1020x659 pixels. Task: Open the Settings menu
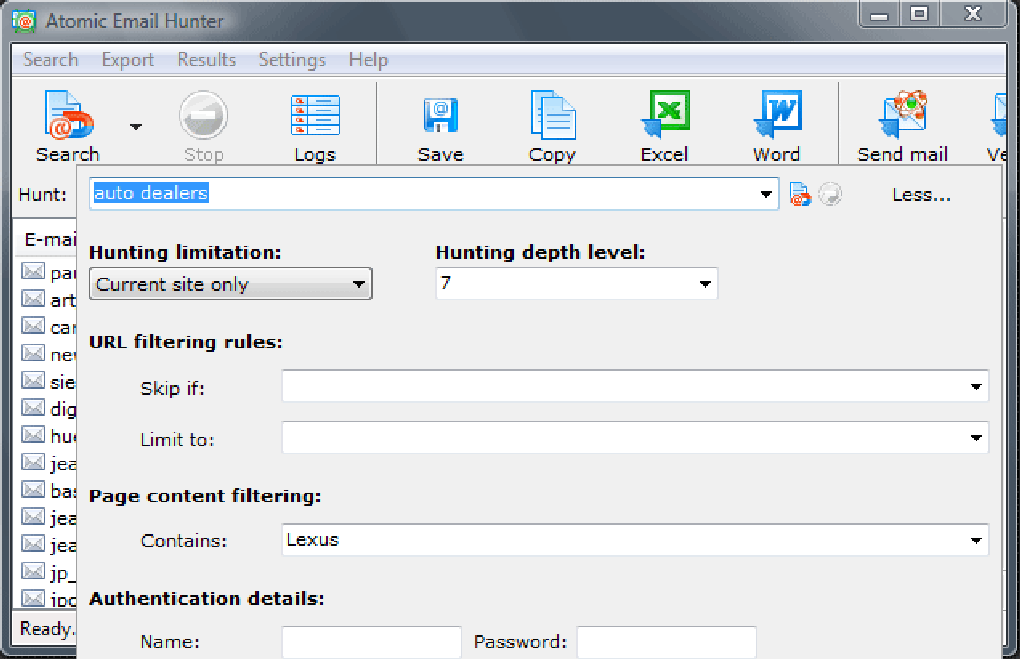click(x=292, y=60)
